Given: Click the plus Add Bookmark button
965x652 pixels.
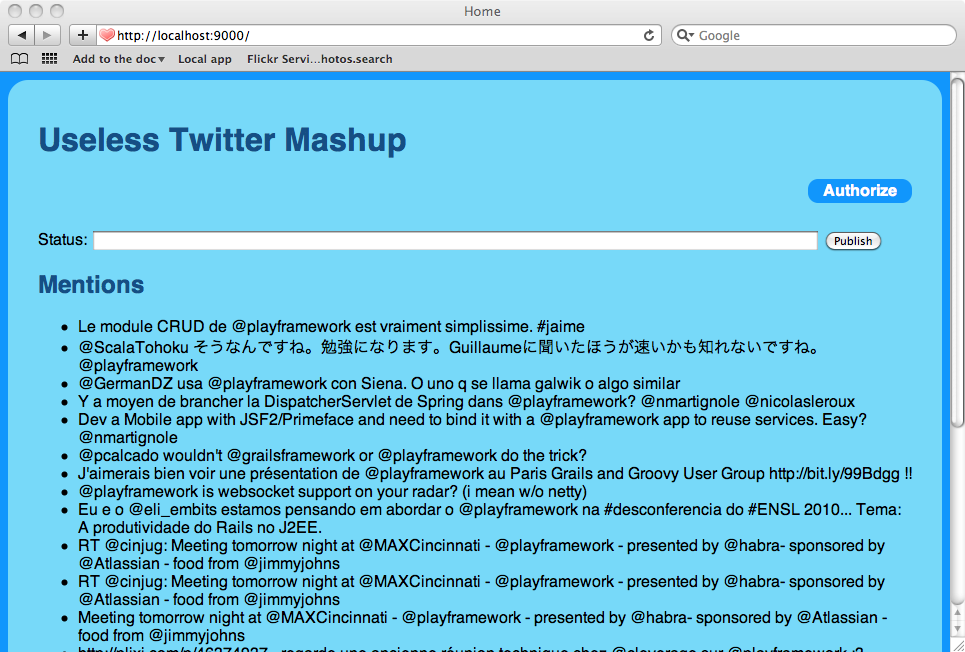Looking at the screenshot, I should (x=82, y=35).
